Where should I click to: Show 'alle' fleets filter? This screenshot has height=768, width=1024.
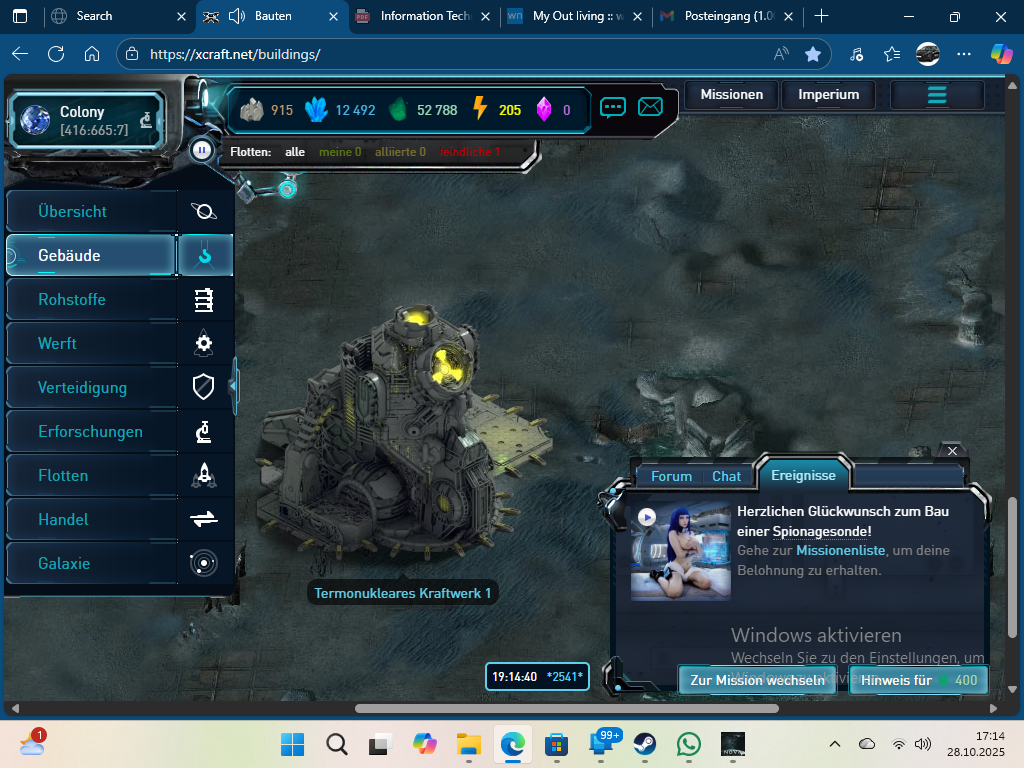tap(295, 152)
